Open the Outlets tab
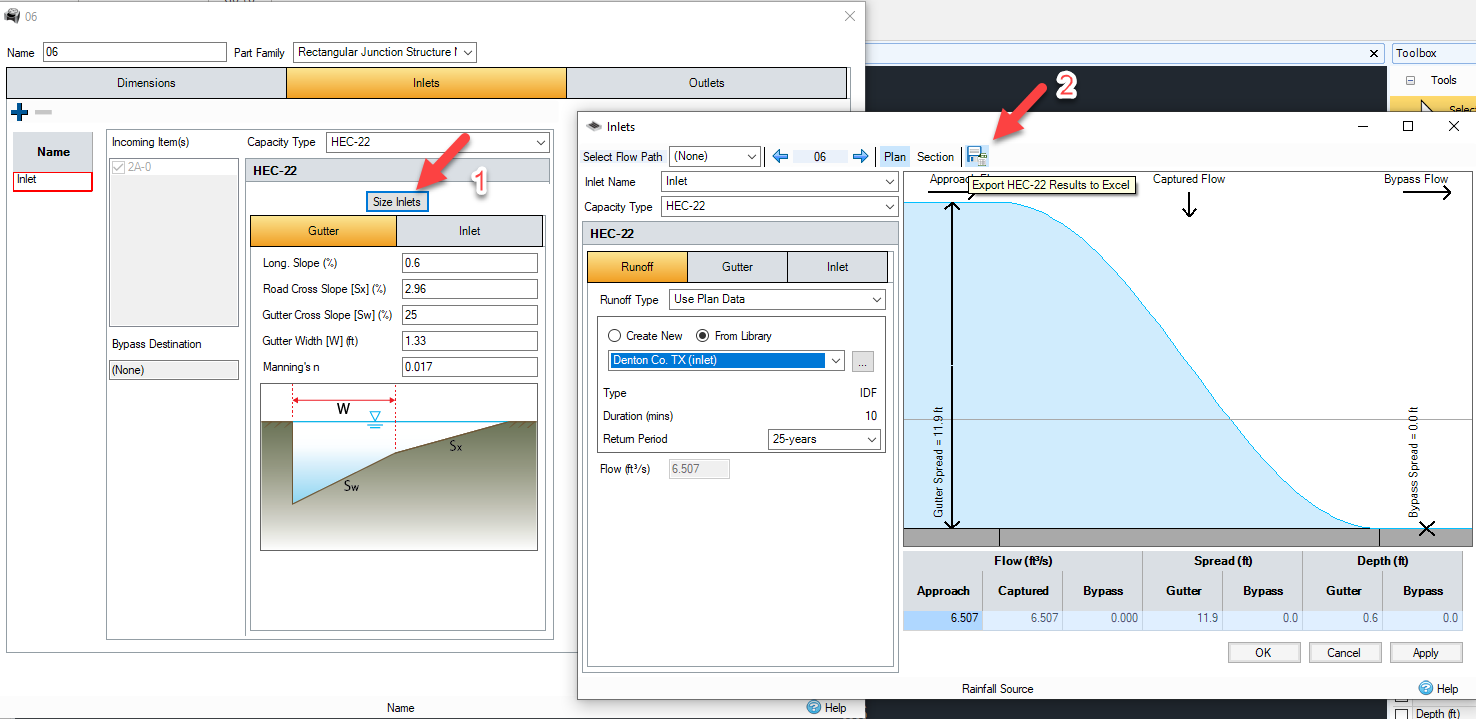The height and width of the screenshot is (719, 1476). point(706,83)
